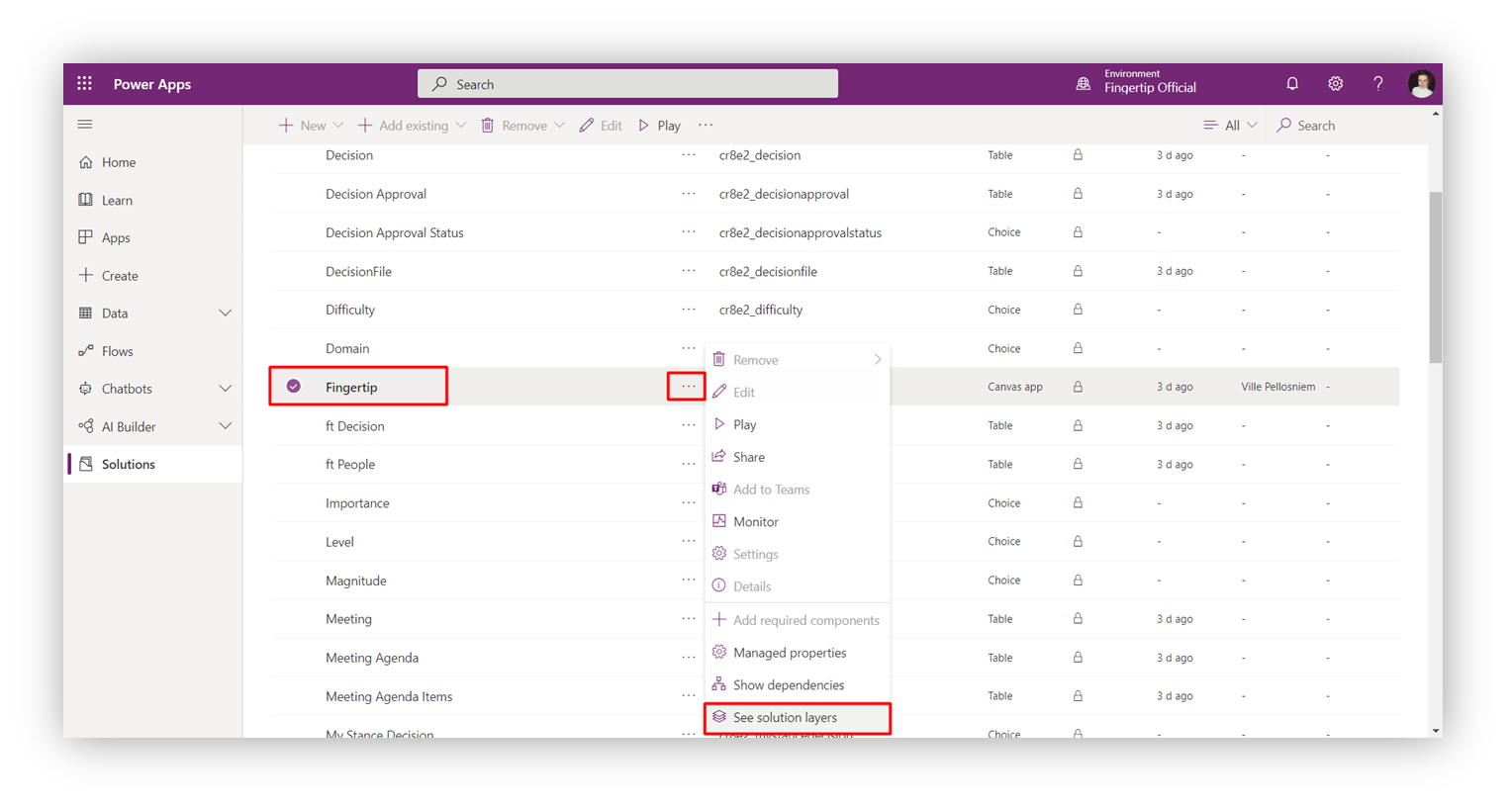Open the toolbar Remove dropdown chevron

[560, 126]
